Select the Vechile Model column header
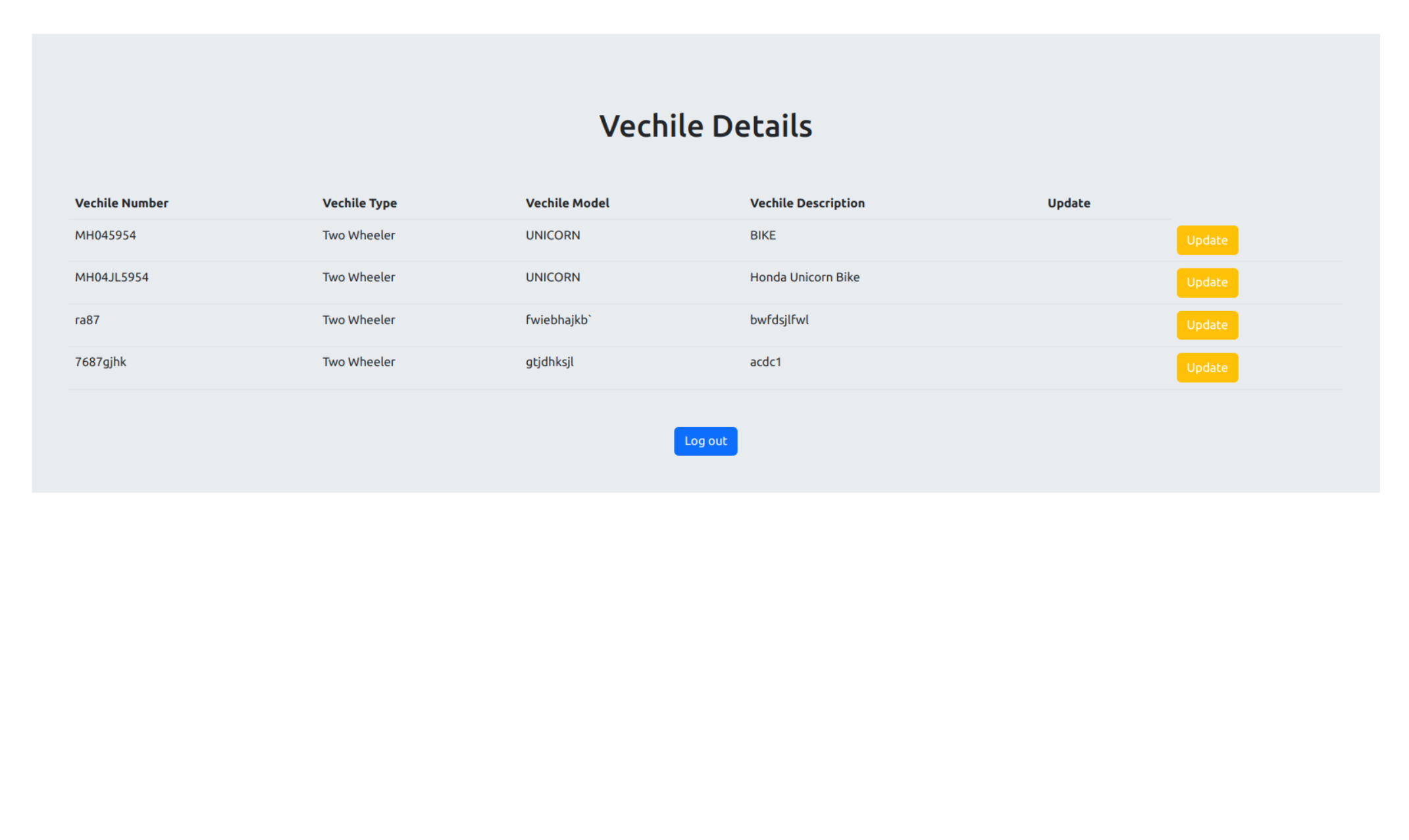Image resolution: width=1409 pixels, height=840 pixels. [x=567, y=203]
